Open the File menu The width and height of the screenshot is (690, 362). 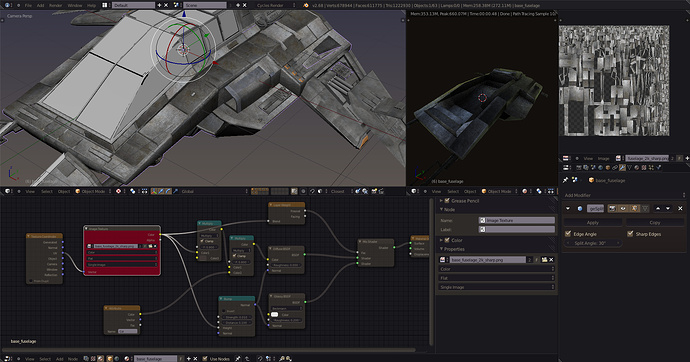point(28,5)
